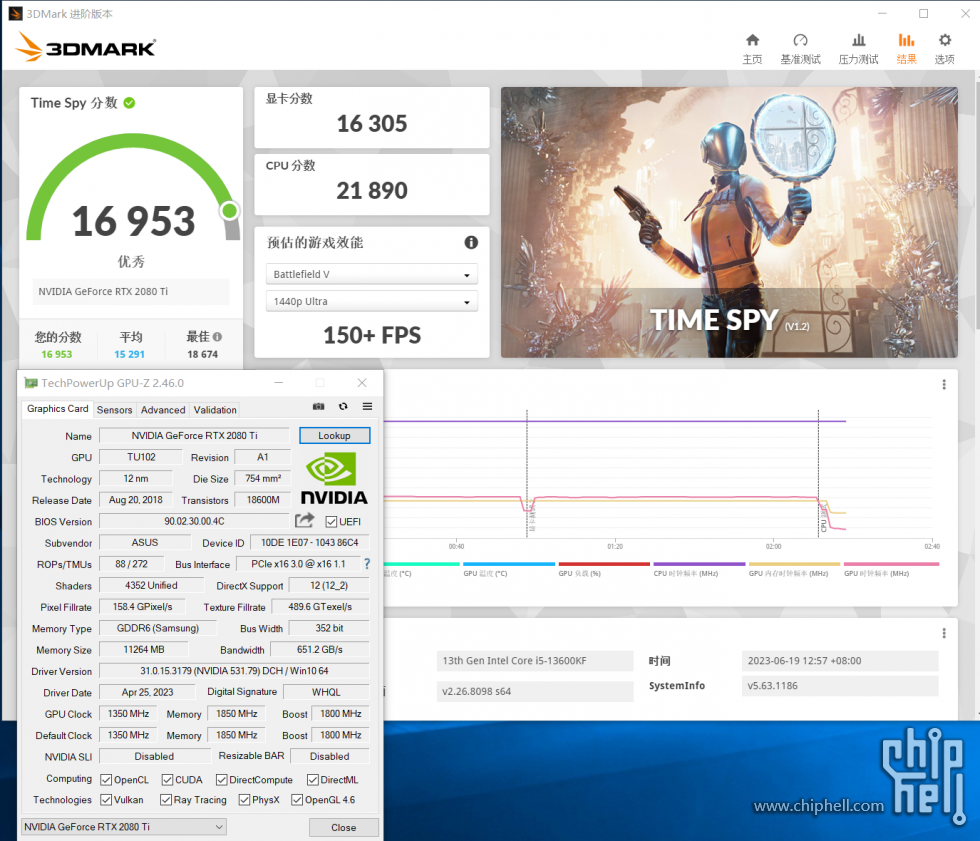Screen dimensions: 980x841
Task: Click the Bus Interface question mark icon
Action: click(367, 564)
